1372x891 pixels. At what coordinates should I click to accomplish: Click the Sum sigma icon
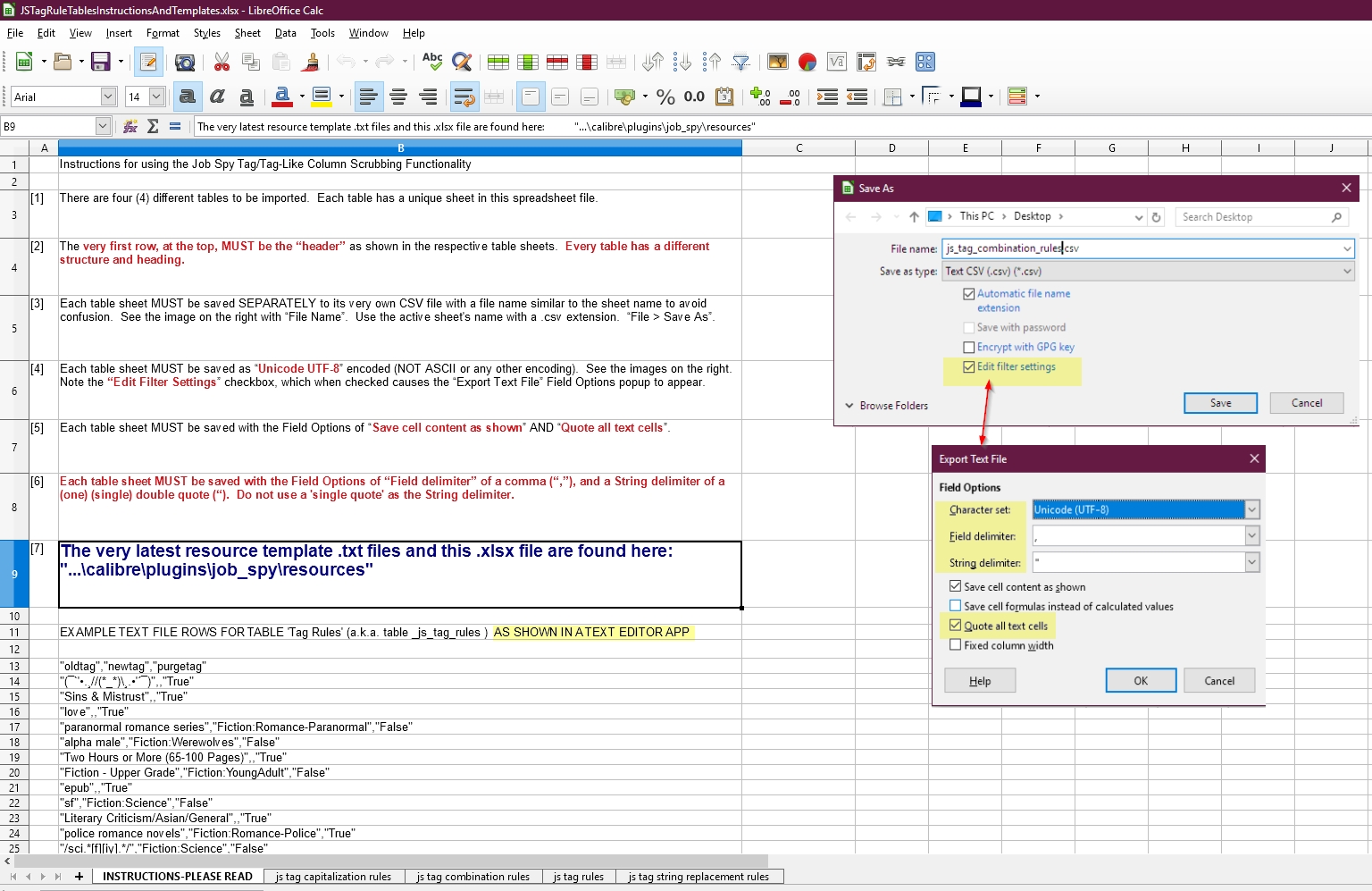click(x=153, y=127)
